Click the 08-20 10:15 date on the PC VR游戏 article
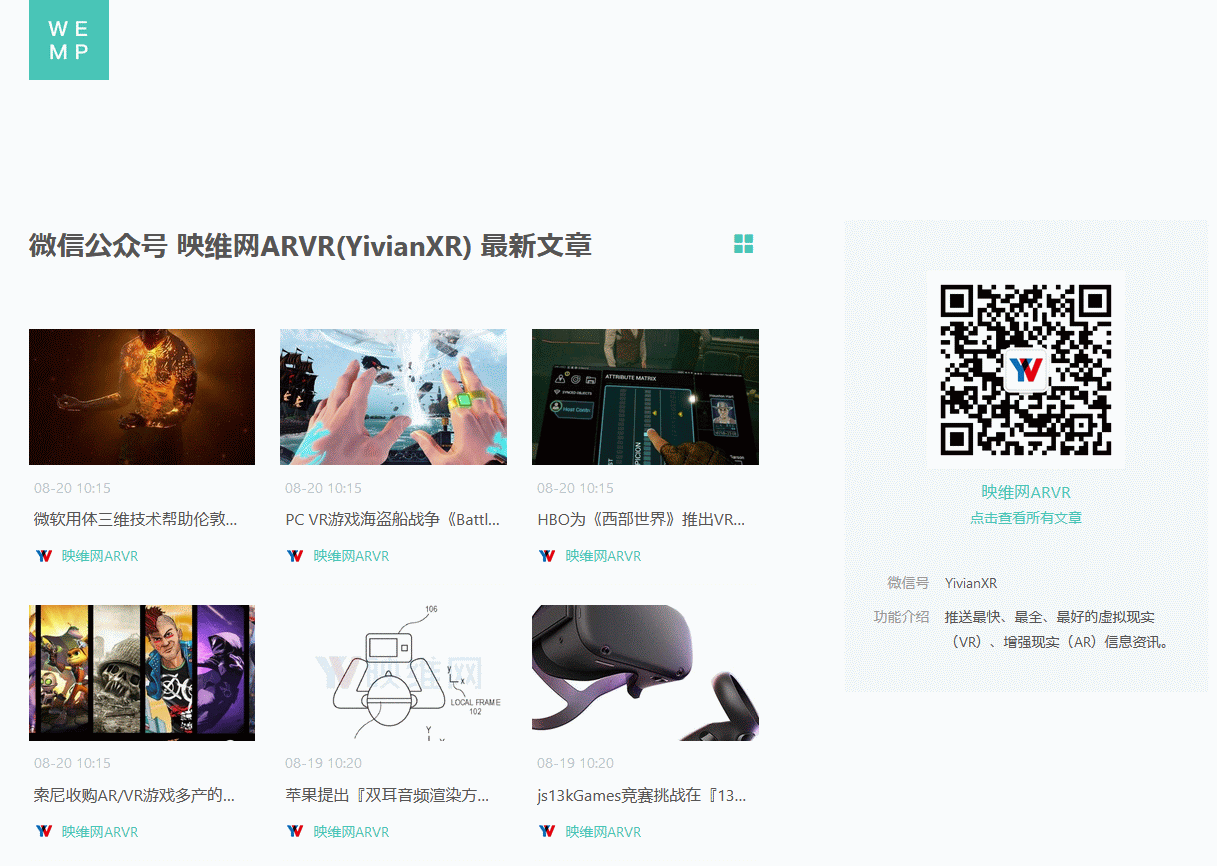The width and height of the screenshot is (1217, 866). tap(323, 488)
